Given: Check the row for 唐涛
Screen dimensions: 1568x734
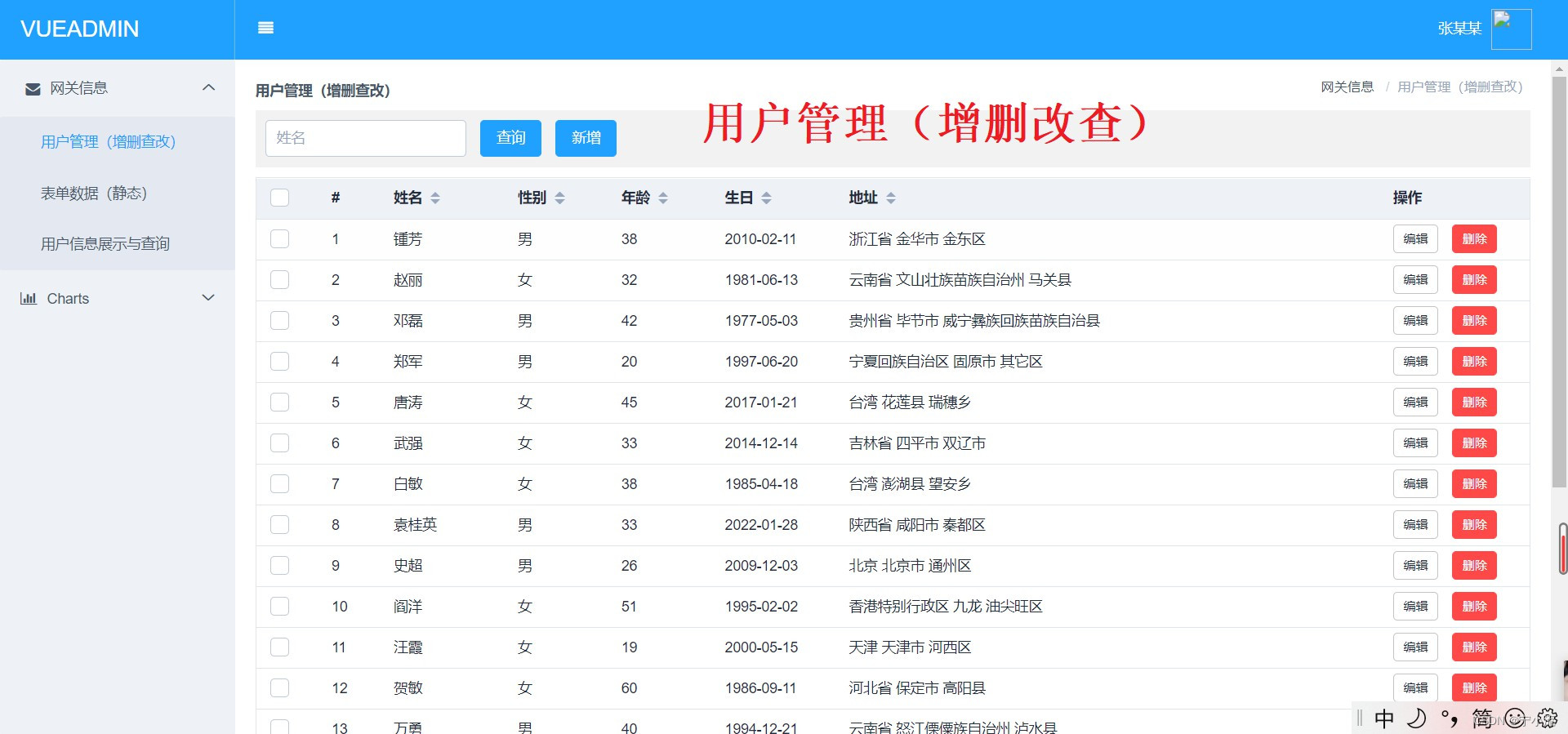Looking at the screenshot, I should (x=280, y=402).
